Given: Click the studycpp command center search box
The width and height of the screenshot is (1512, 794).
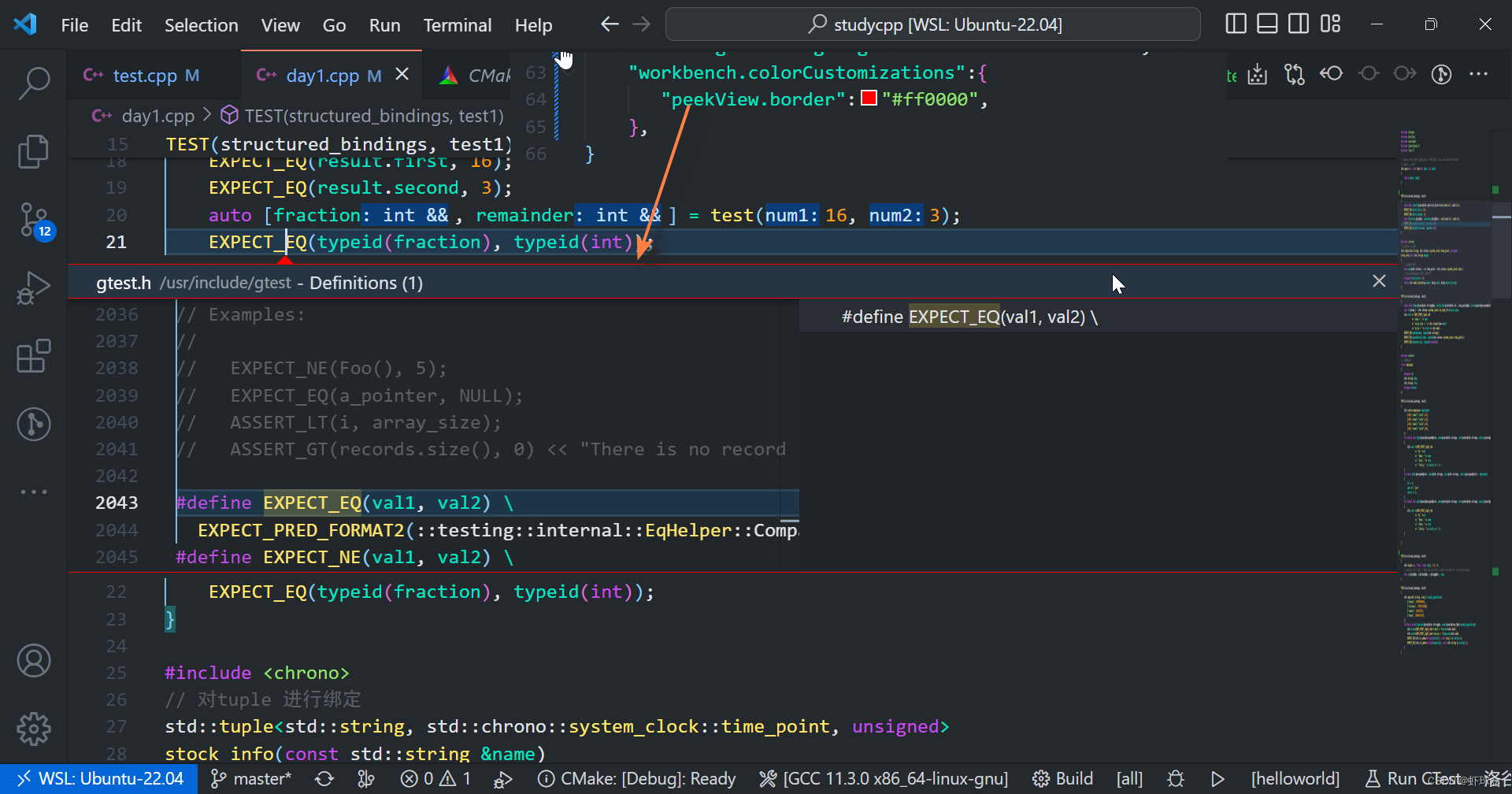Looking at the screenshot, I should 932,24.
